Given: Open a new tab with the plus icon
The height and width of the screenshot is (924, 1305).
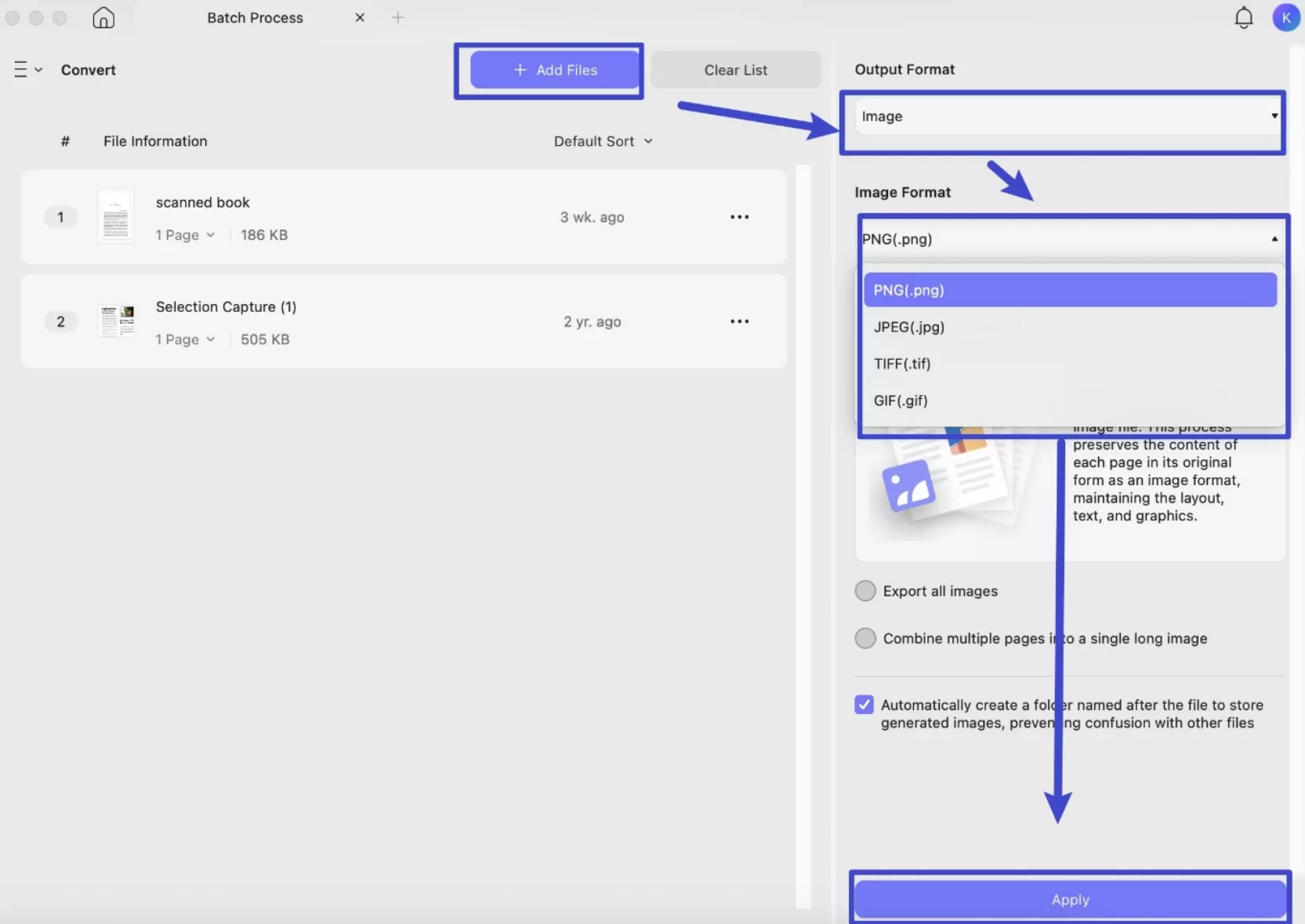Looking at the screenshot, I should (x=398, y=16).
